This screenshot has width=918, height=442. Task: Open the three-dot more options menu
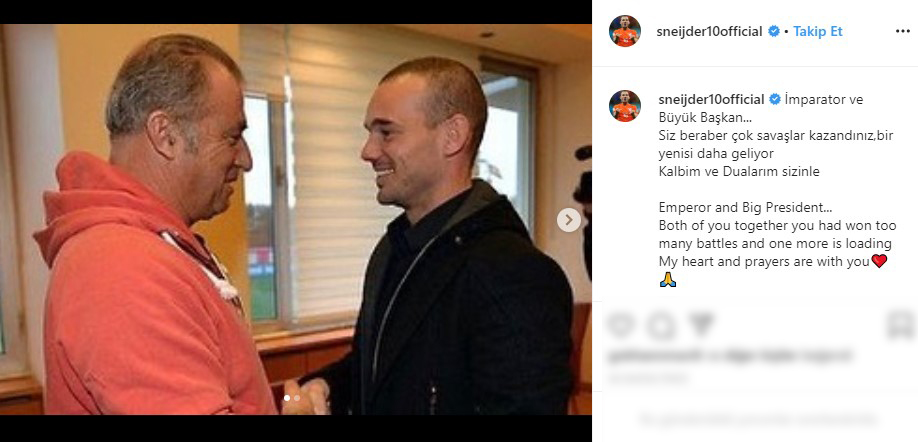tap(903, 32)
